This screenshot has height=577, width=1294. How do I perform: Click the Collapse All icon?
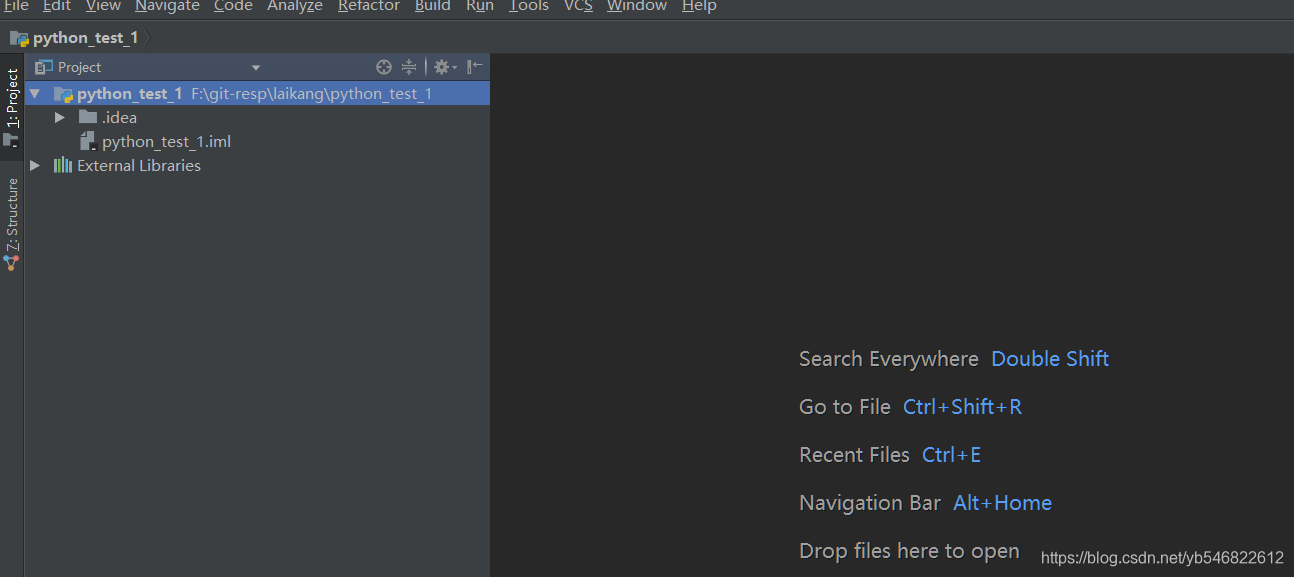(409, 67)
